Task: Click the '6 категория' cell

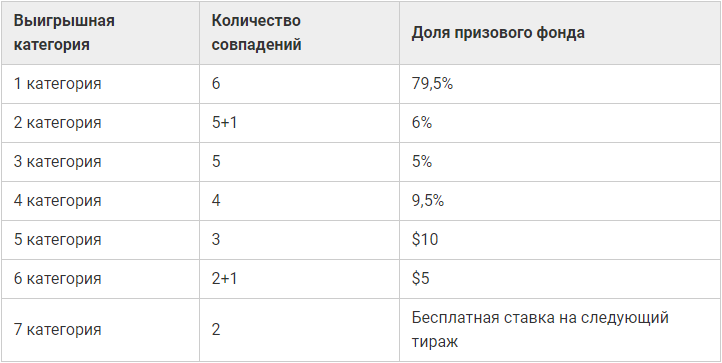Action: 100,279
